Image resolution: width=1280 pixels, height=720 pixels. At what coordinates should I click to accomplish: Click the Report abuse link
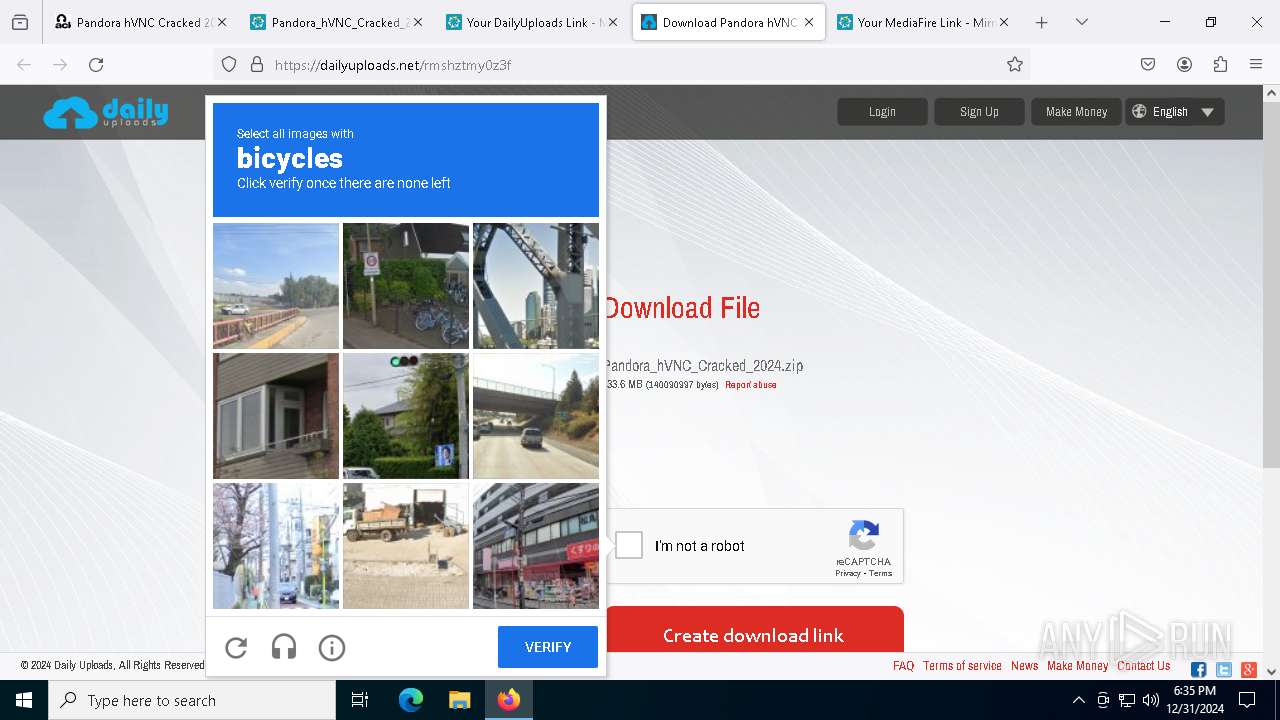750,385
